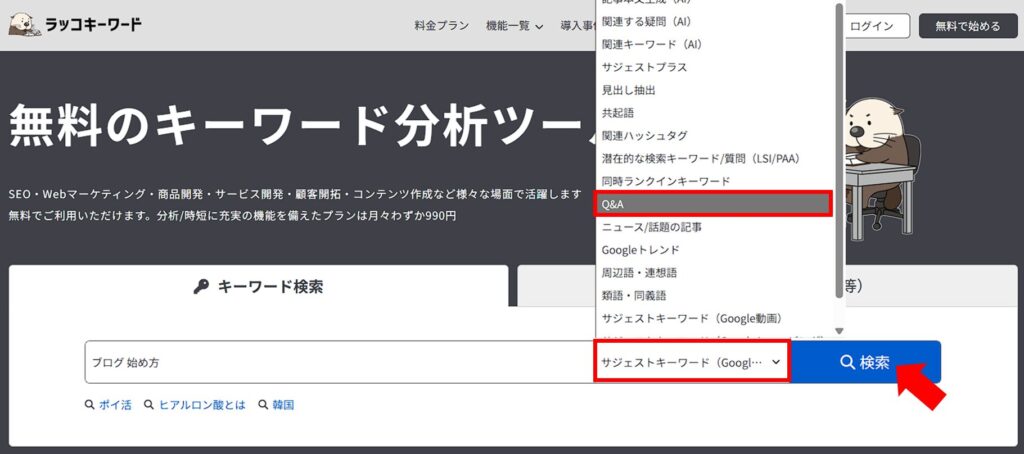1024x454 pixels.
Task: Click the 無料で始める button
Action: [968, 26]
